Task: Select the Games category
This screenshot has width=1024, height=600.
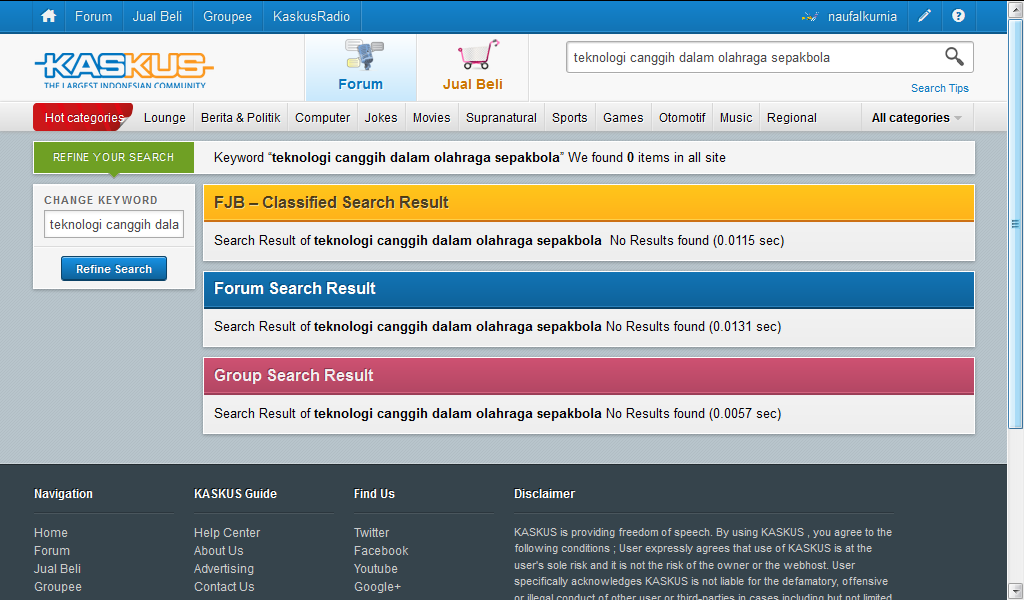Action: (x=623, y=118)
